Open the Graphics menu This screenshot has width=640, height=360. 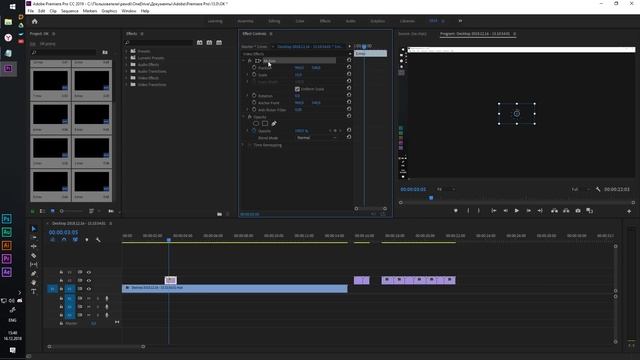[109, 11]
